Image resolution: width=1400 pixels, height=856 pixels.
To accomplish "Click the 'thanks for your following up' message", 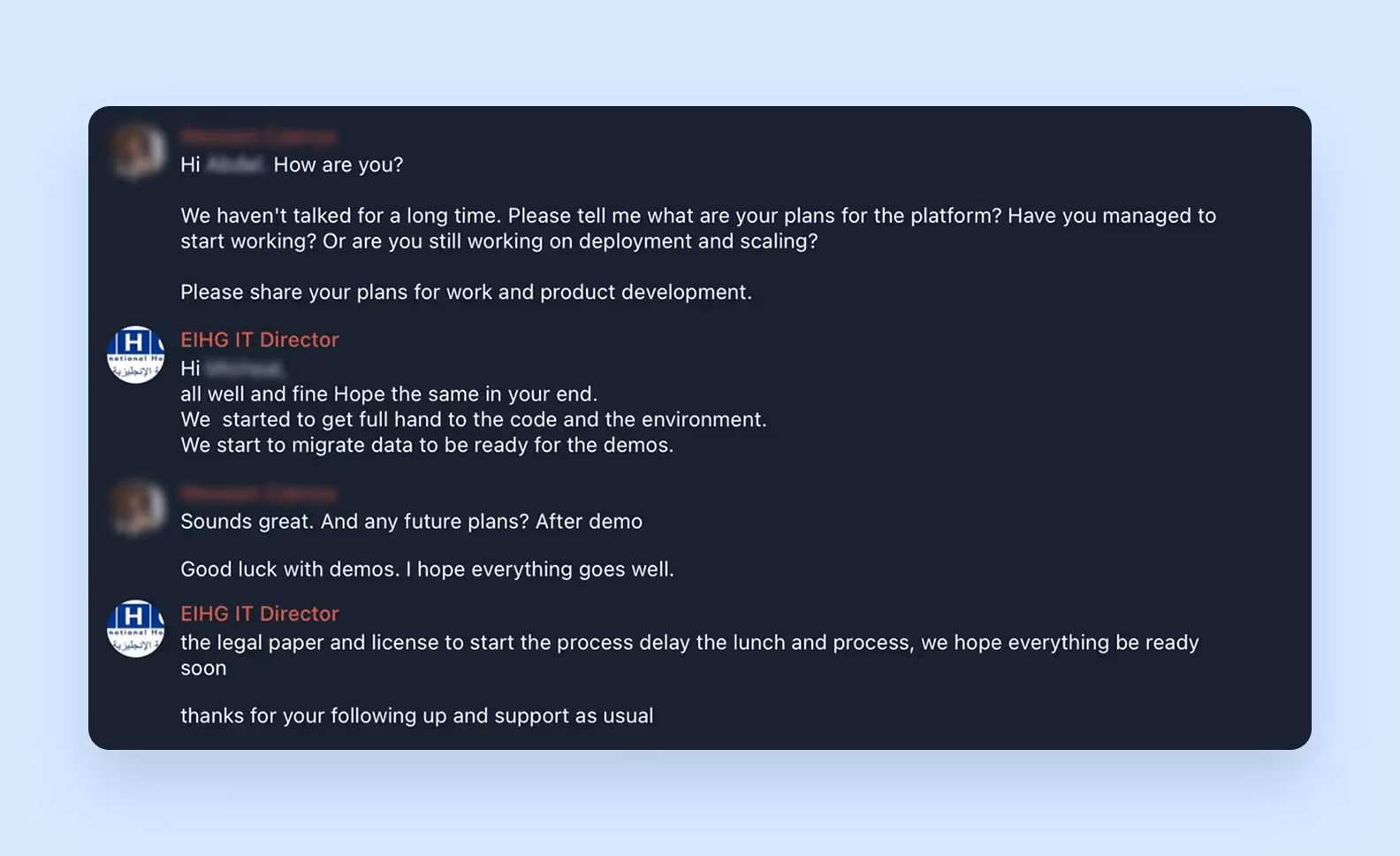I will (x=416, y=715).
